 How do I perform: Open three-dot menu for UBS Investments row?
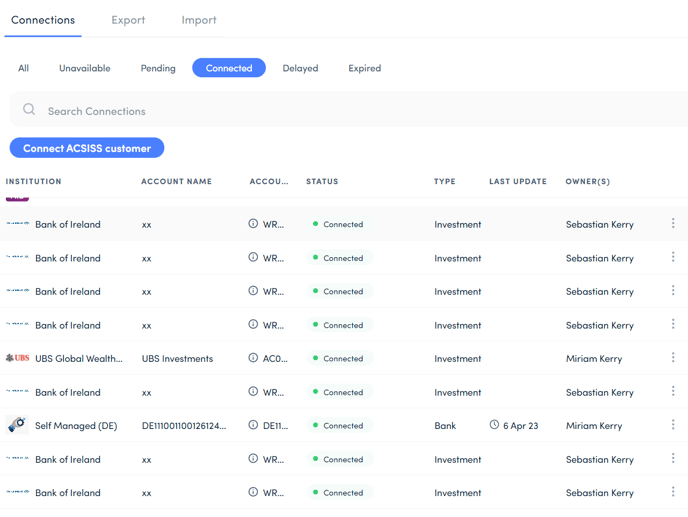point(673,358)
